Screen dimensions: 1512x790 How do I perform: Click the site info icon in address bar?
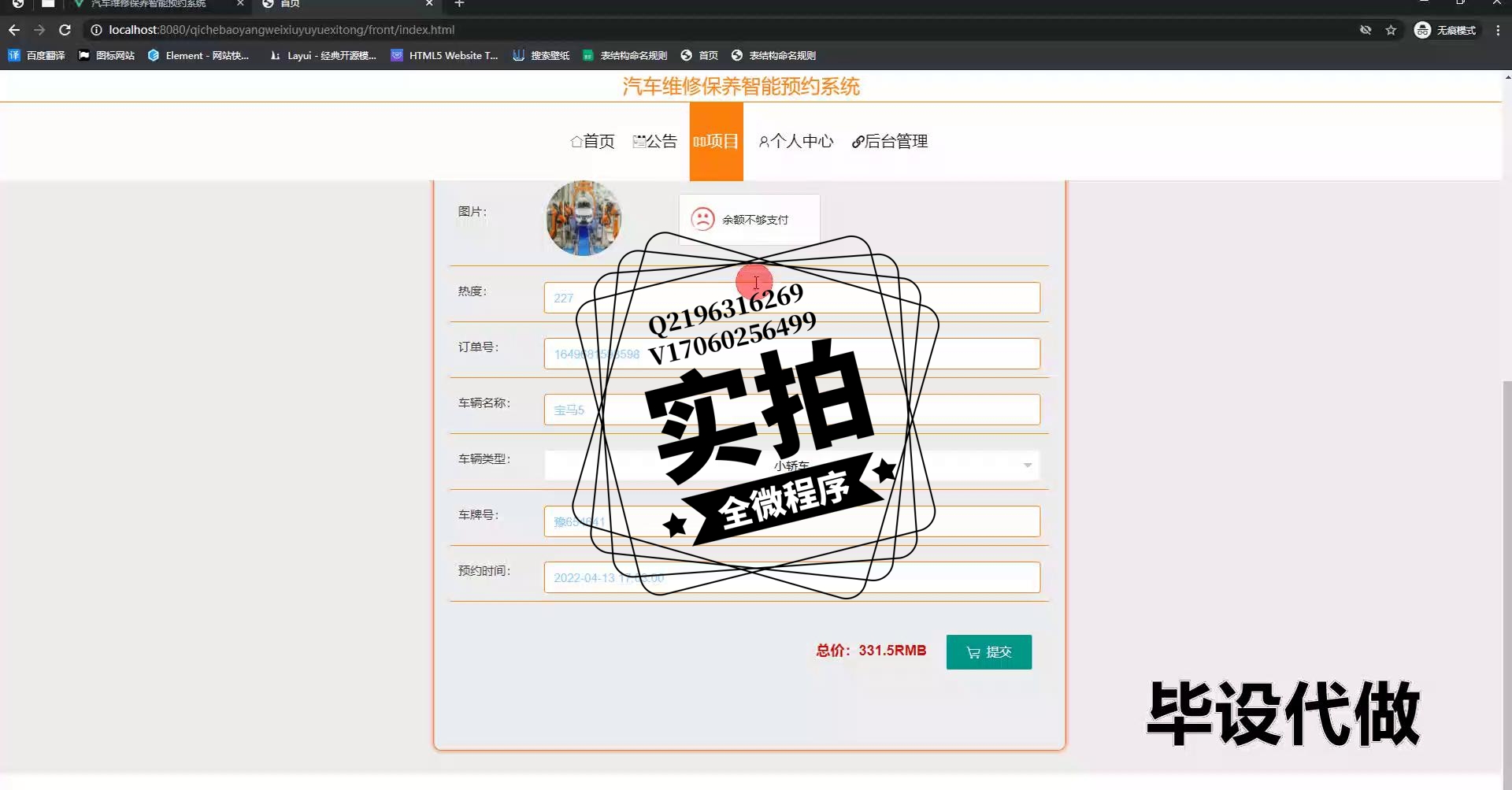click(96, 30)
